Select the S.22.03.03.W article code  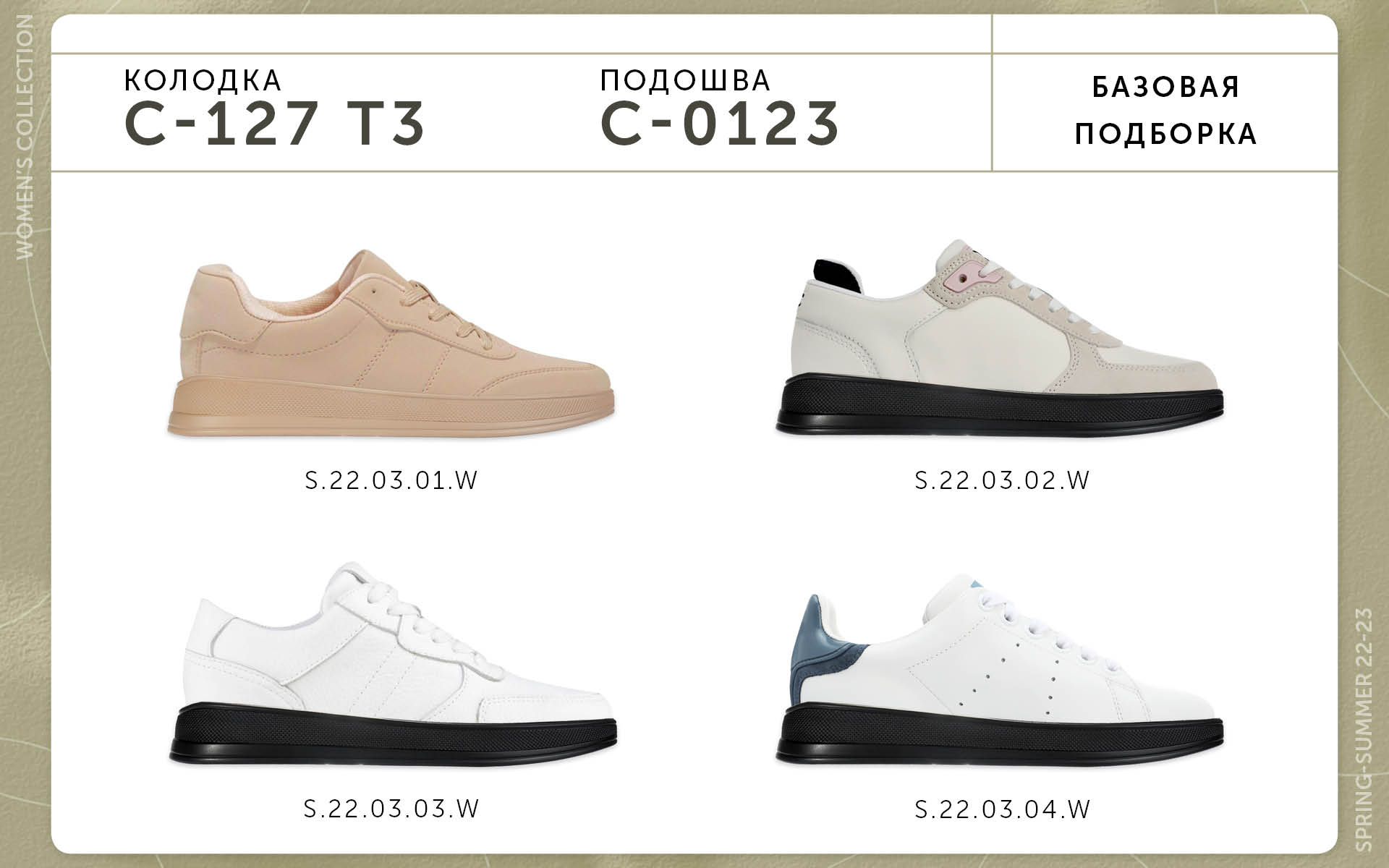point(392,808)
